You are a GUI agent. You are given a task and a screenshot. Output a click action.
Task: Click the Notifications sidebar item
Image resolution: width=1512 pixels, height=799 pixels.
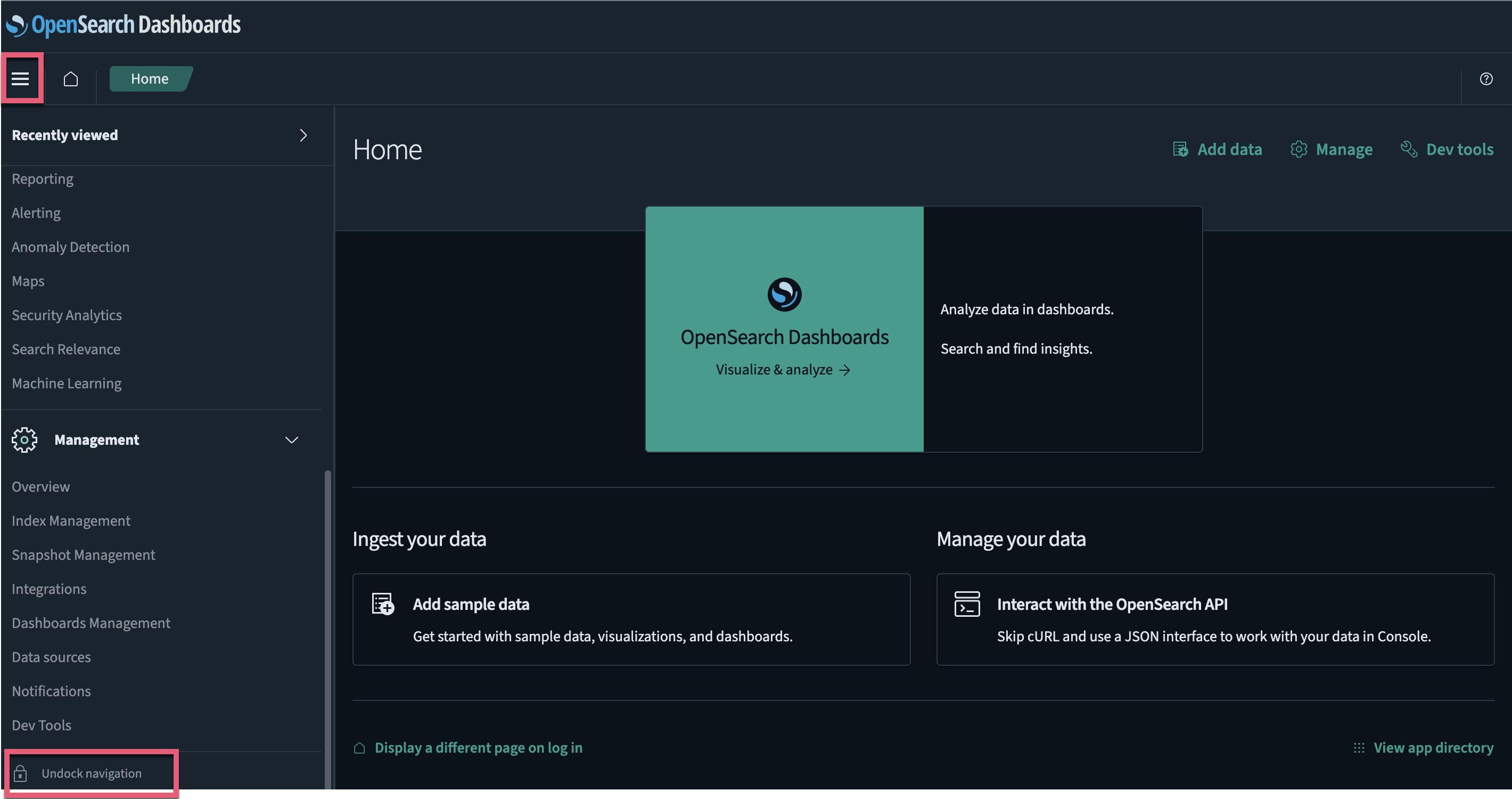pyautogui.click(x=51, y=691)
